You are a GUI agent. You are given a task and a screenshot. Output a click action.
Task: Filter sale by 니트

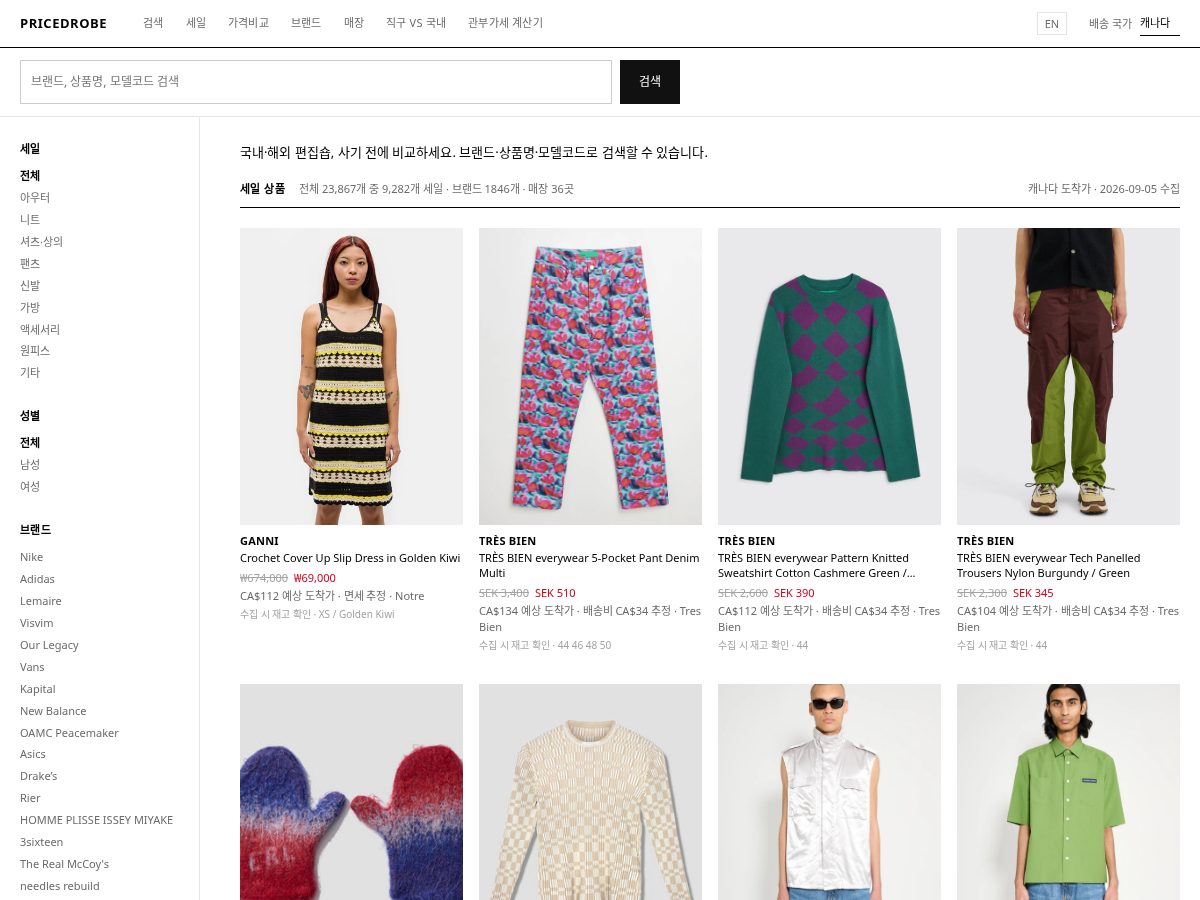30,219
